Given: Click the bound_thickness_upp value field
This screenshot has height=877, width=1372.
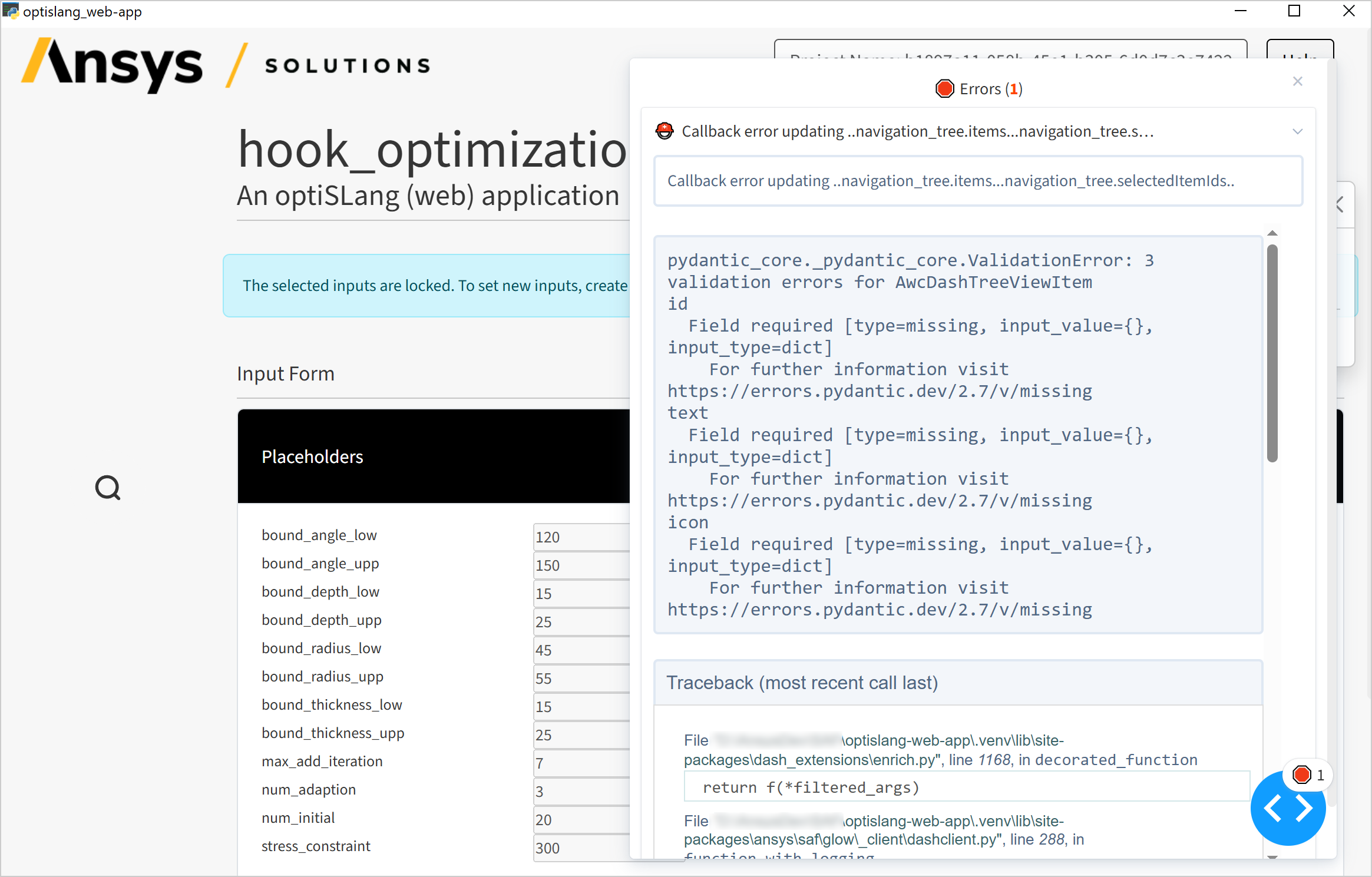Looking at the screenshot, I should [581, 734].
